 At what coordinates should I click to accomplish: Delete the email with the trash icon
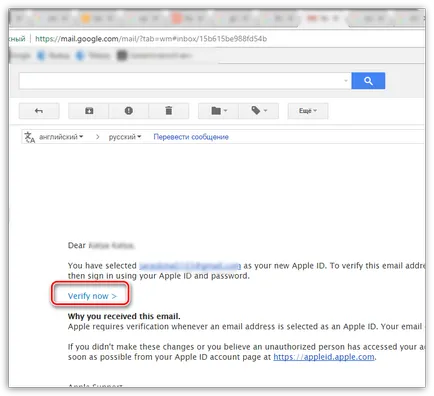coord(169,111)
